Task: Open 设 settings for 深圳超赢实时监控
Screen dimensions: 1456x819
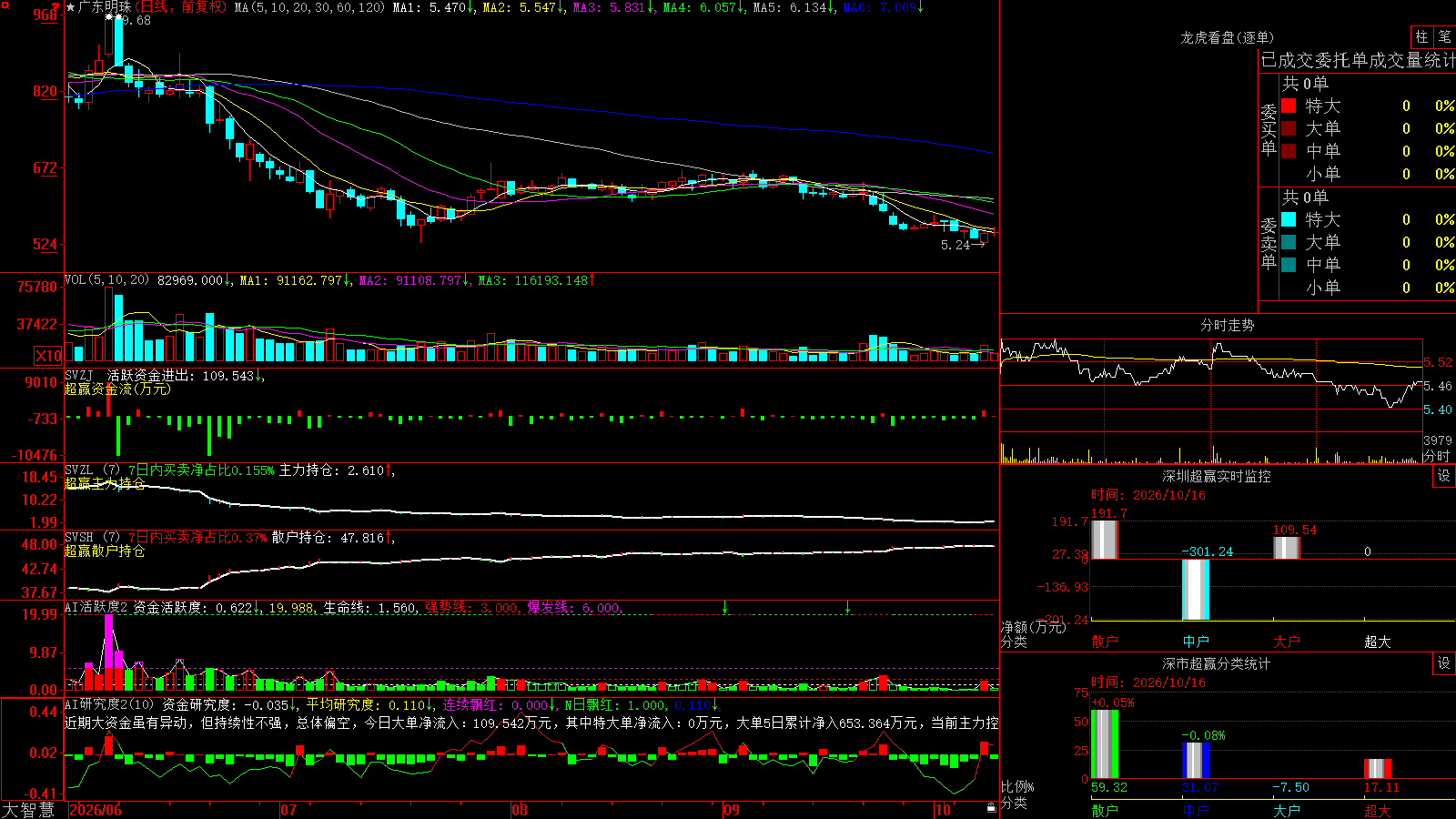Action: click(1444, 476)
